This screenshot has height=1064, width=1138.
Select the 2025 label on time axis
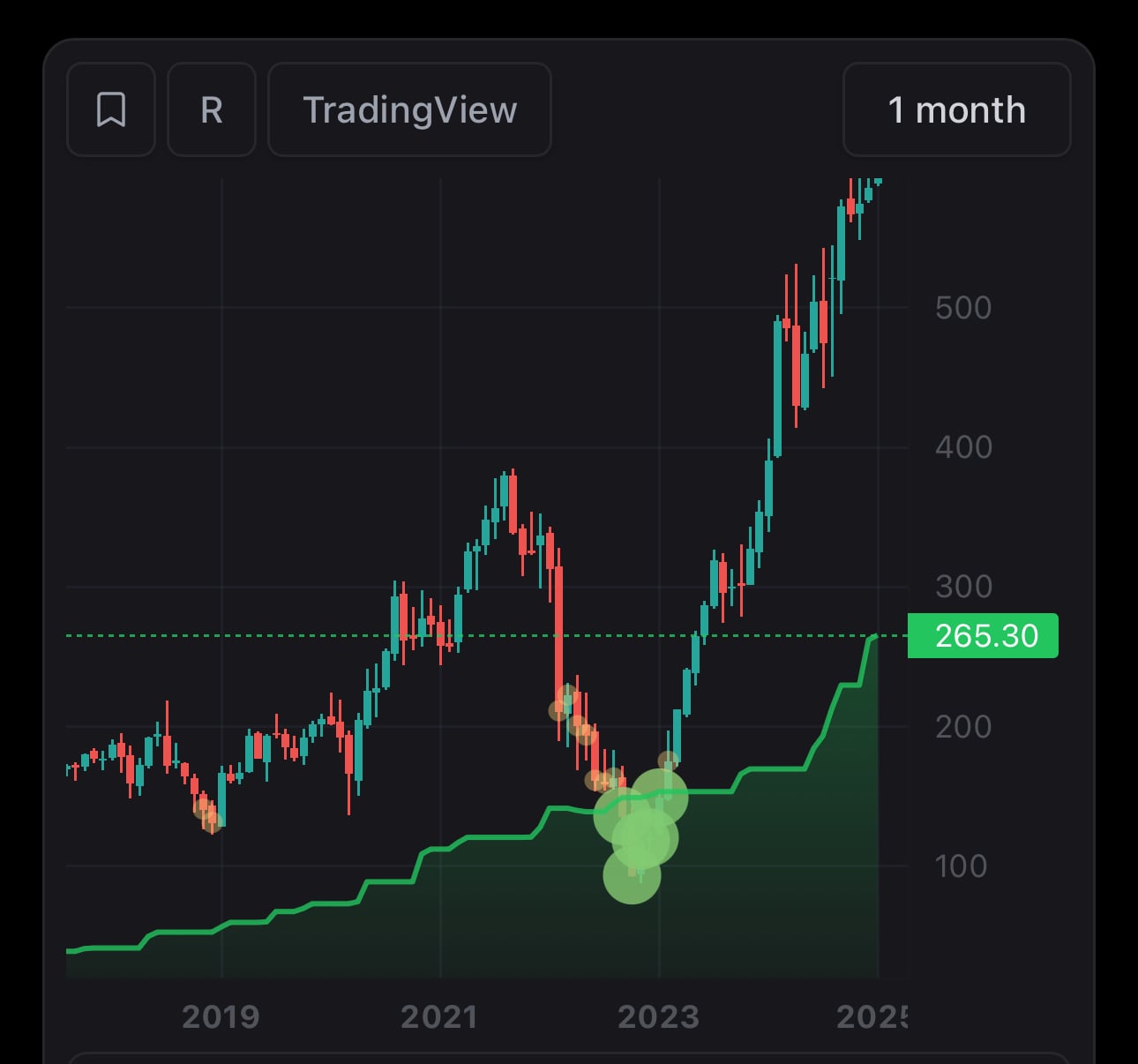(x=872, y=1017)
